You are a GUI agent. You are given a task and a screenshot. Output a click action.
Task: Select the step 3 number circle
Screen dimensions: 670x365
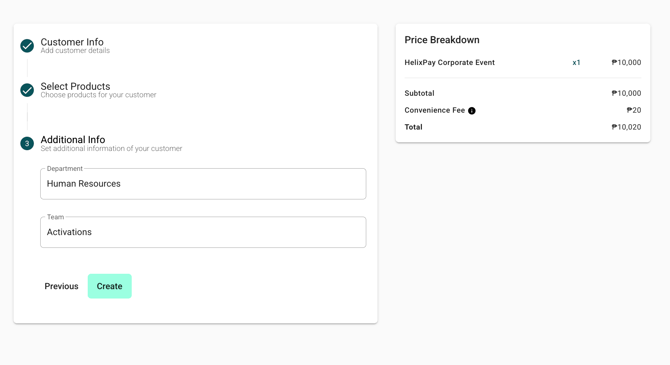tap(27, 143)
